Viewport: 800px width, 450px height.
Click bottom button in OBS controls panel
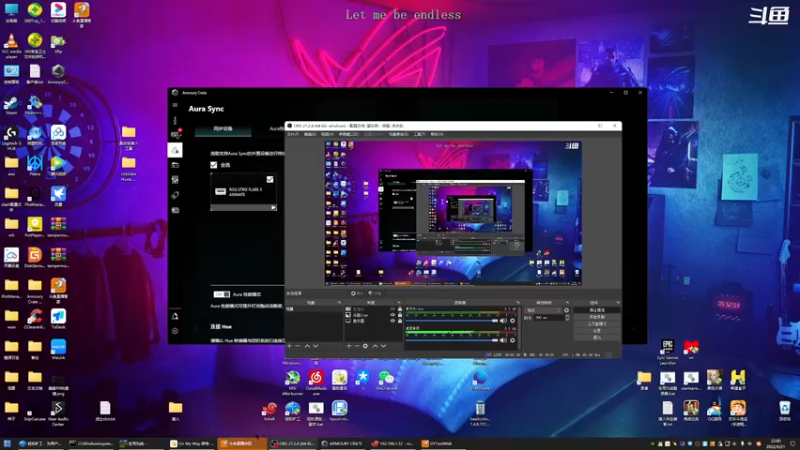[597, 337]
